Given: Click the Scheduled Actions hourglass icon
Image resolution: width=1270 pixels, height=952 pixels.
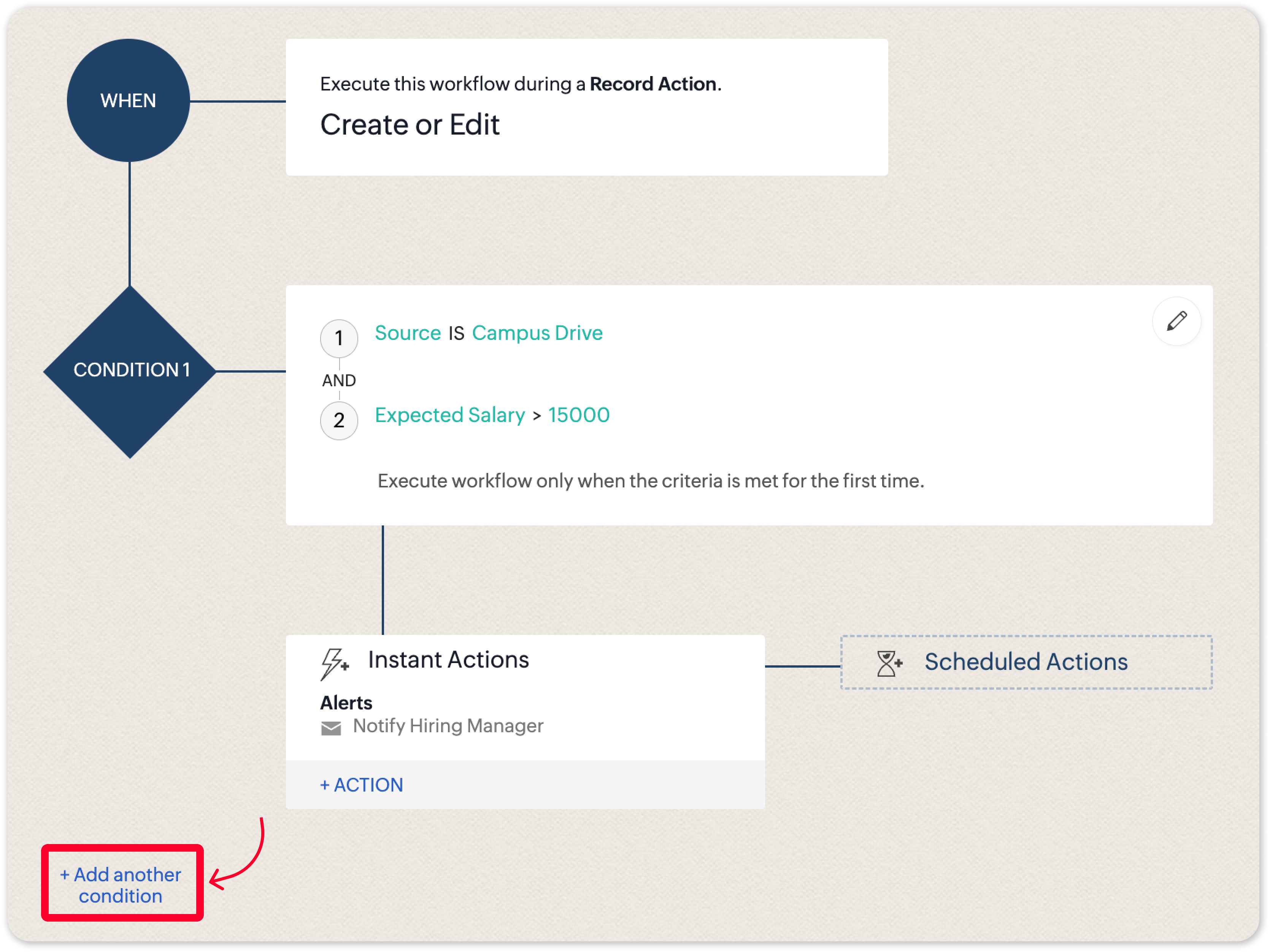Looking at the screenshot, I should click(x=889, y=663).
